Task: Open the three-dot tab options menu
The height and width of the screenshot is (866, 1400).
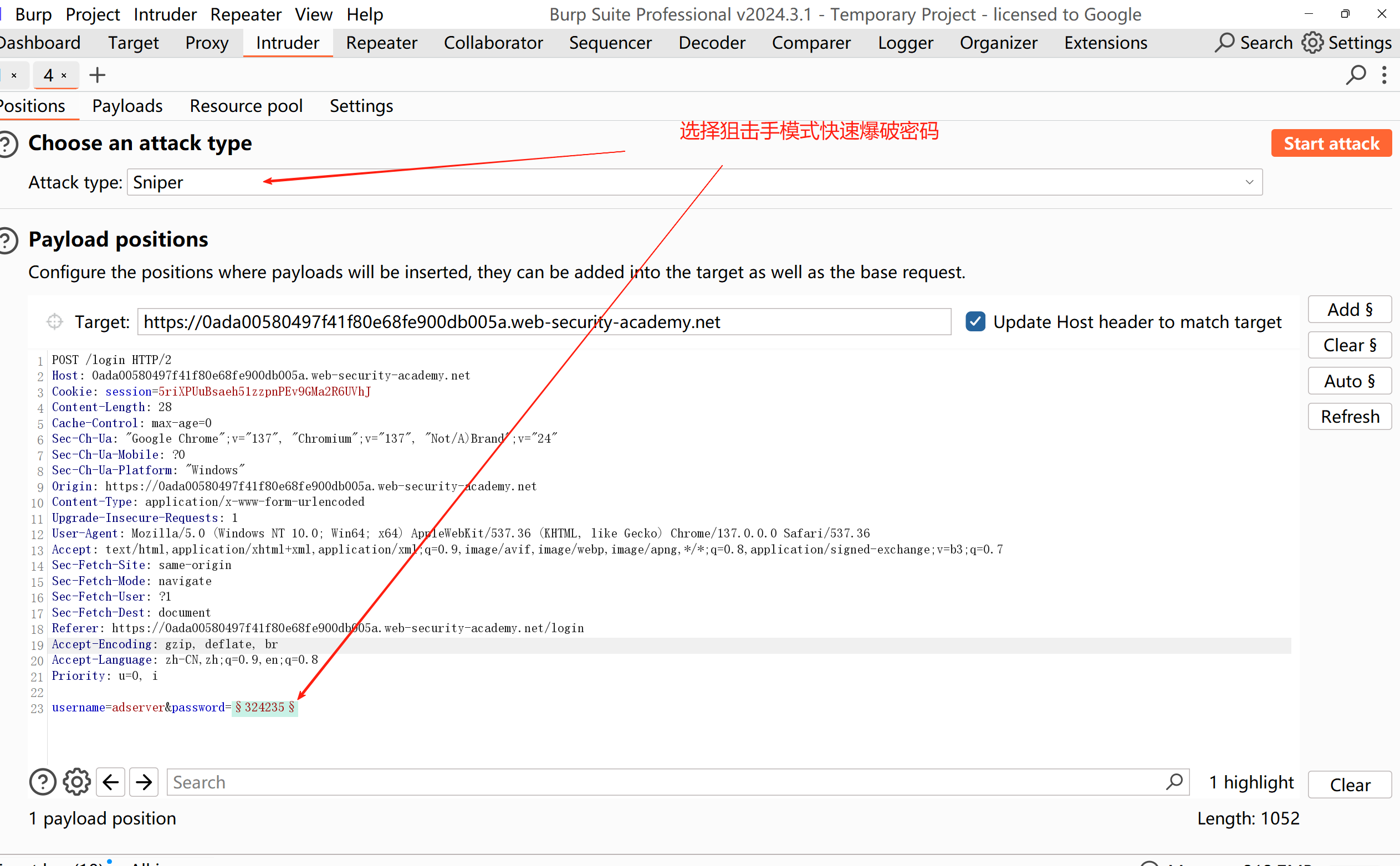Action: coord(1384,75)
